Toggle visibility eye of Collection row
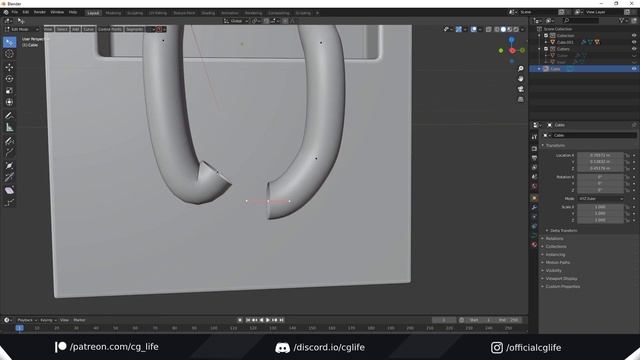 [x=634, y=36]
